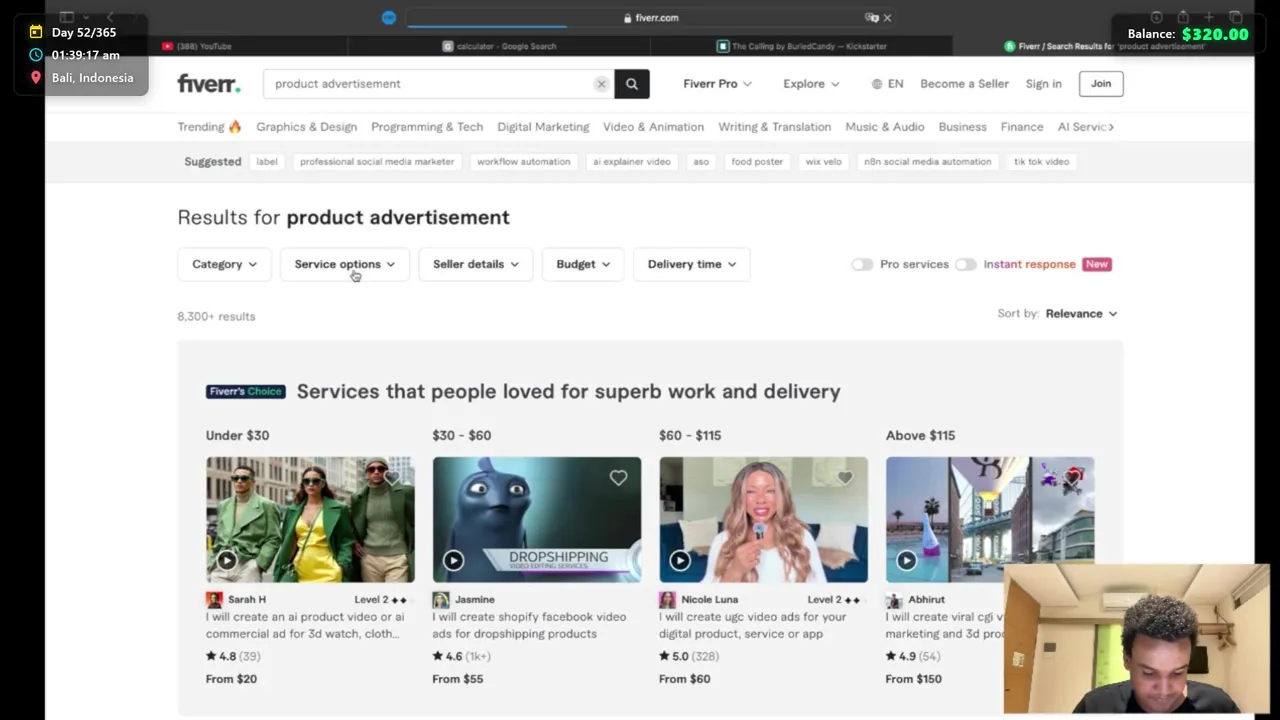Image resolution: width=1280 pixels, height=720 pixels.
Task: Select the 'ai explainer video' suggested tag
Action: [632, 161]
